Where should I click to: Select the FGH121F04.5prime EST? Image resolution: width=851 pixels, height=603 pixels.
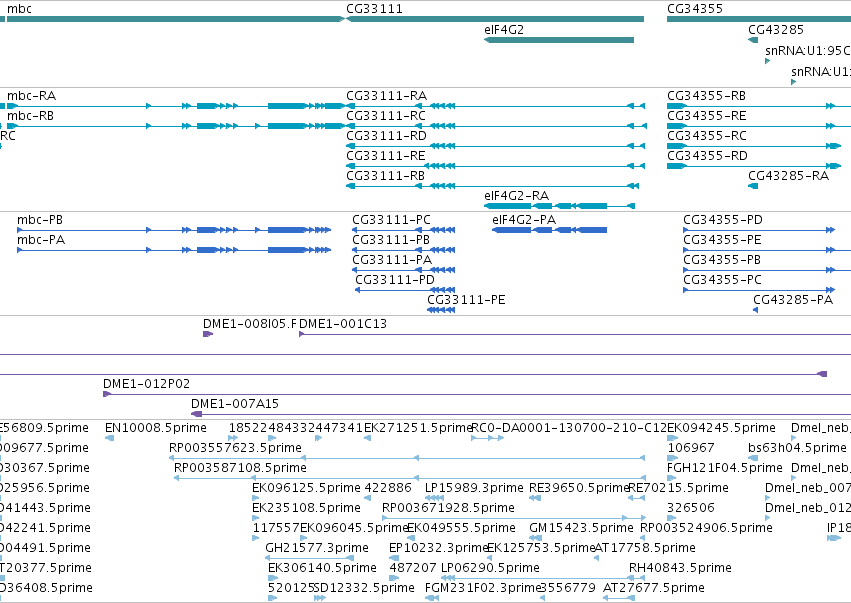point(672,478)
